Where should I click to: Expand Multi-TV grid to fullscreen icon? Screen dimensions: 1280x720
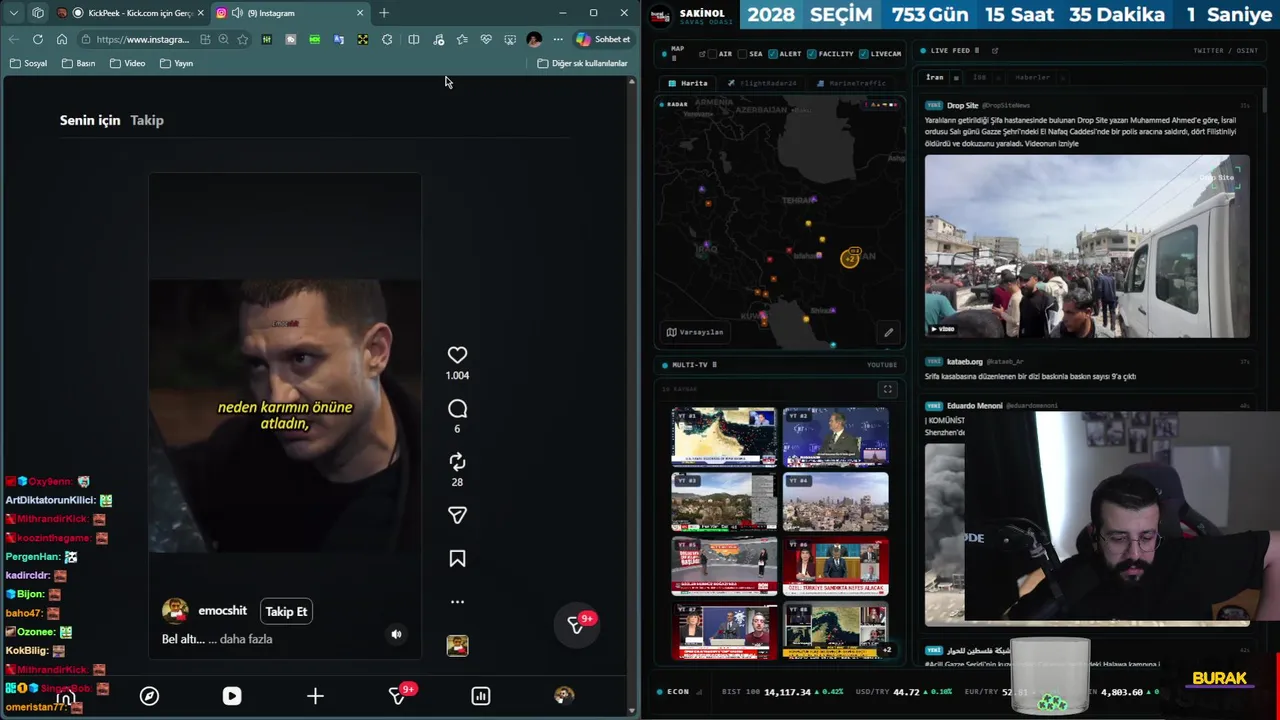click(x=887, y=389)
